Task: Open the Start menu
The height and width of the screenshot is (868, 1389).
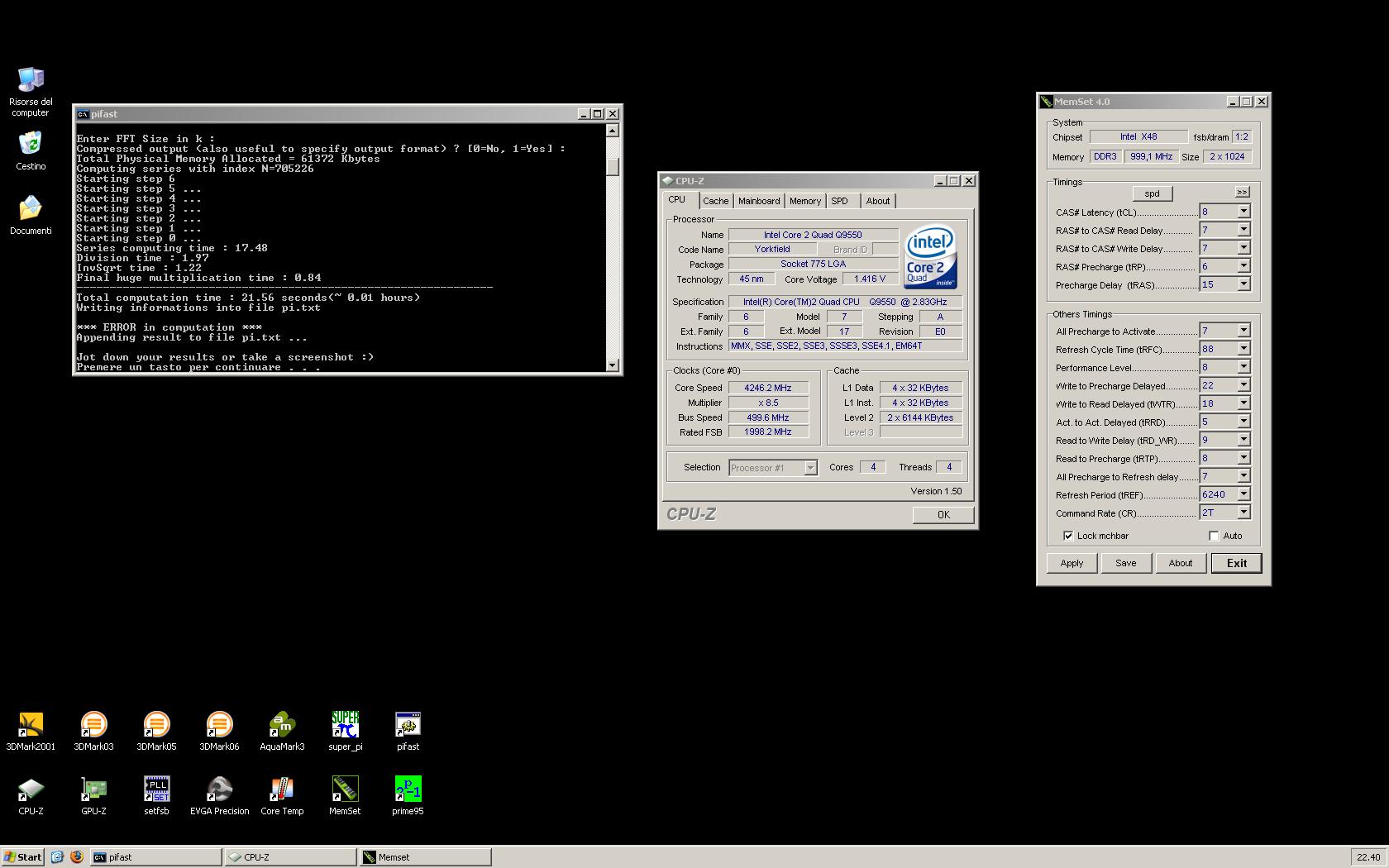Action: click(x=22, y=857)
